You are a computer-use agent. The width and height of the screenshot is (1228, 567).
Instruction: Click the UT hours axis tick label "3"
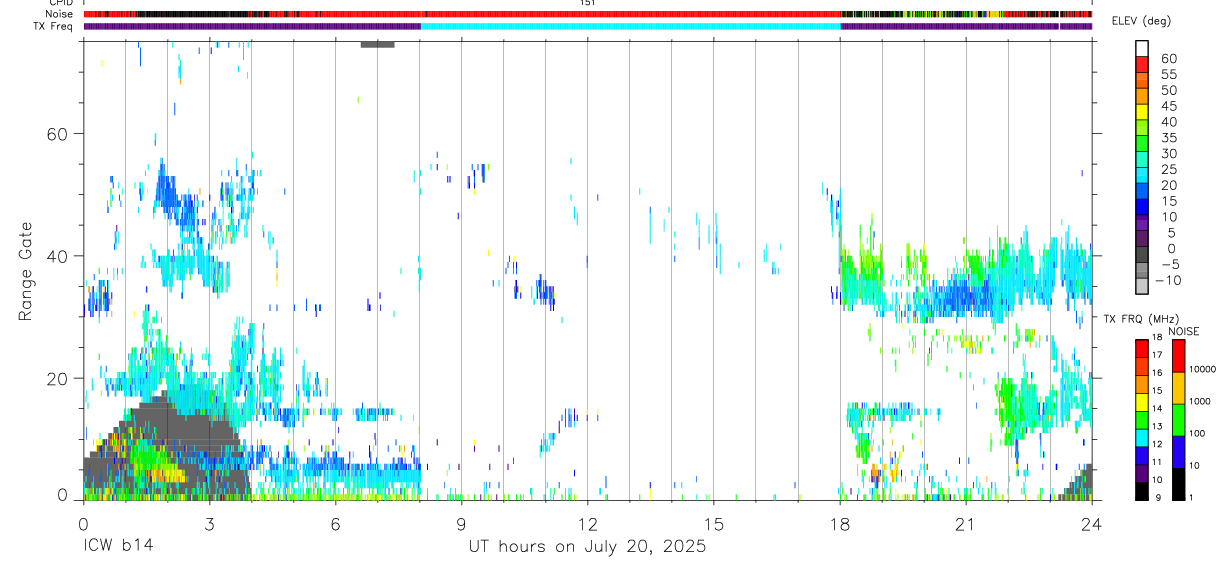[209, 523]
